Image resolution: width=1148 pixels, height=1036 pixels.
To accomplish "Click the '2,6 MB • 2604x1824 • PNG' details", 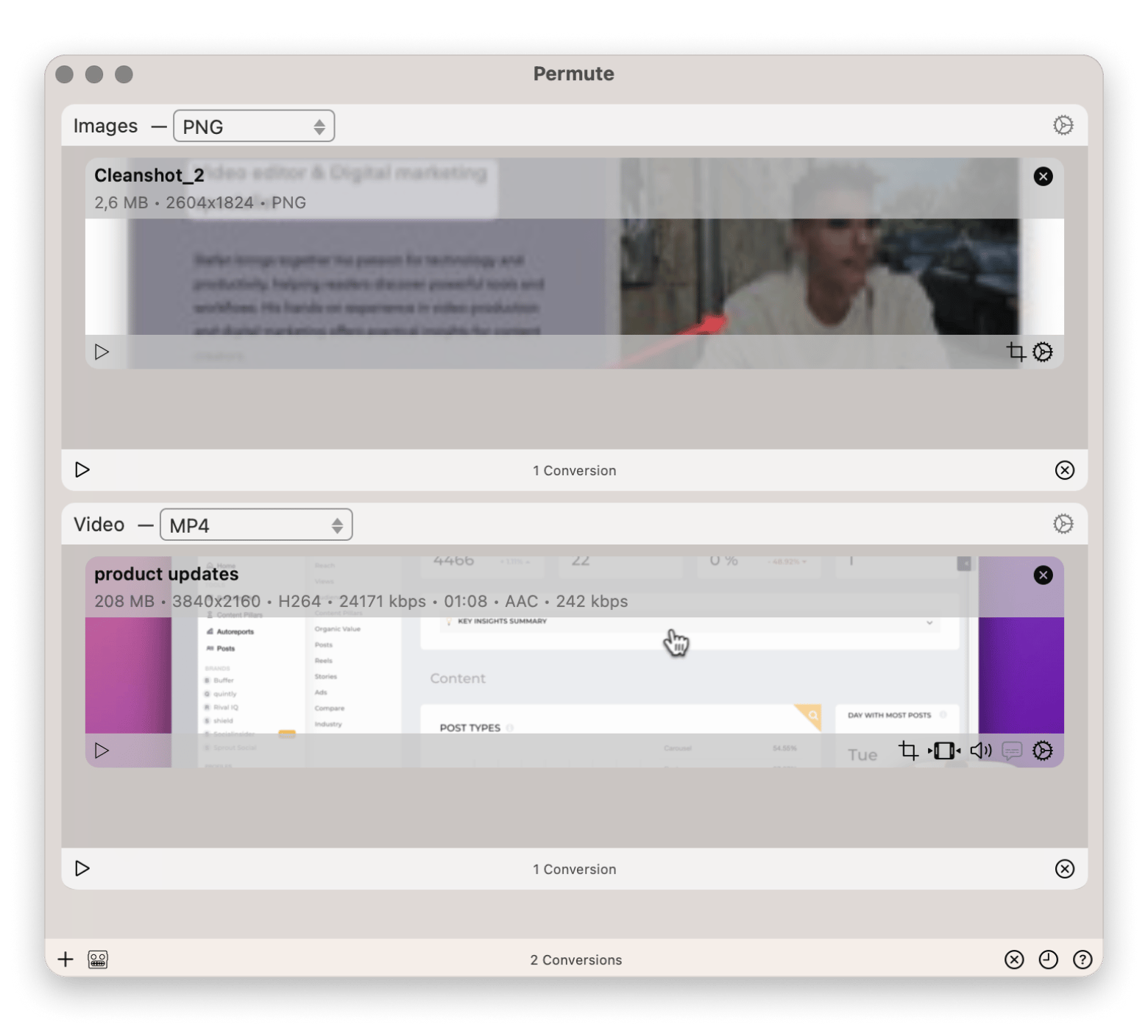I will click(200, 202).
